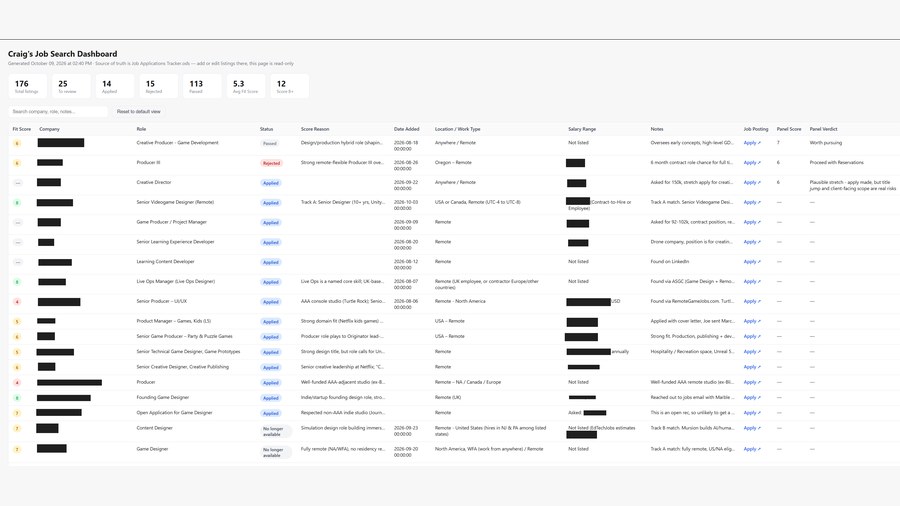900x506 pixels.
Task: Sort by the Date Added column header
Action: 406,129
